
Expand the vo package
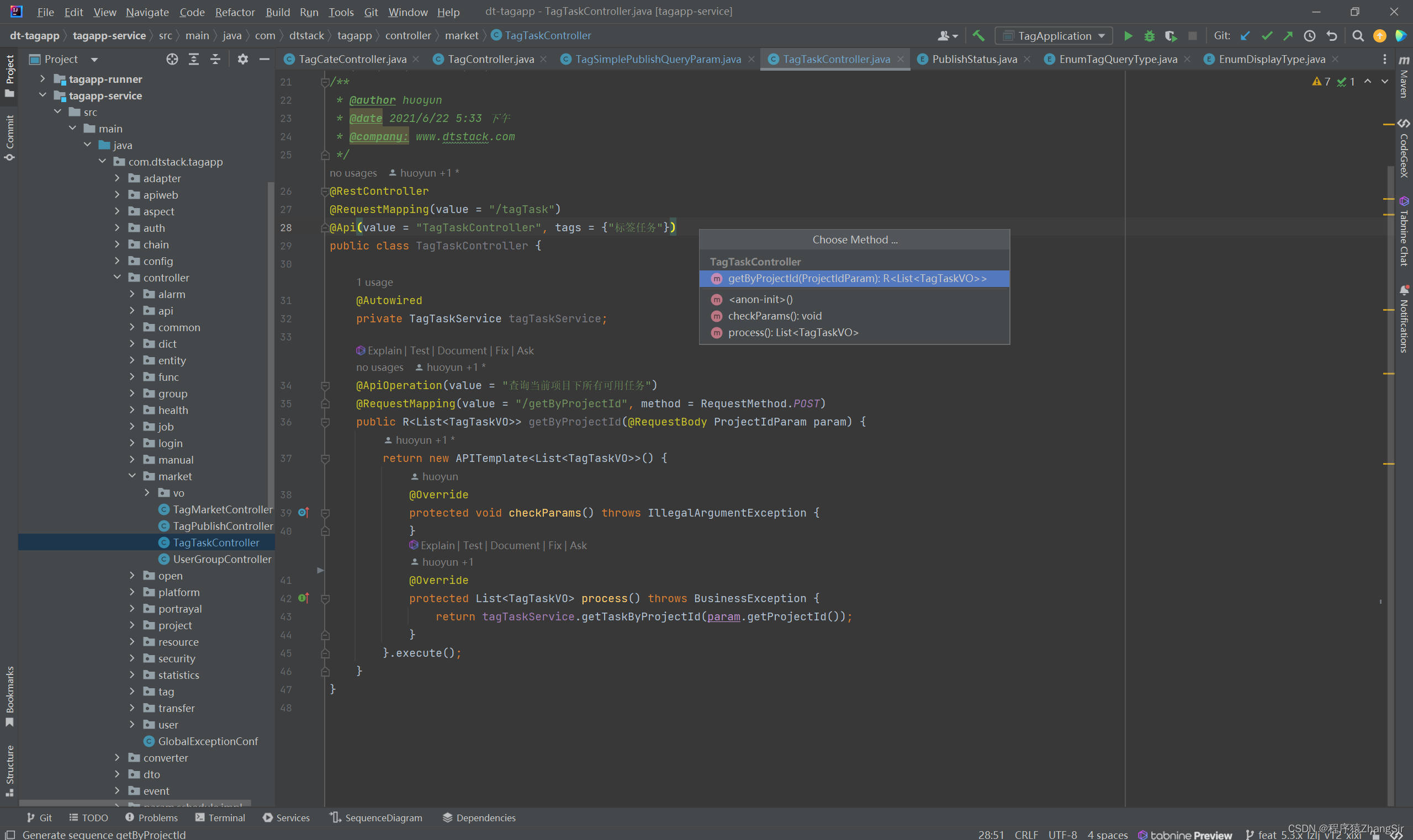point(147,492)
